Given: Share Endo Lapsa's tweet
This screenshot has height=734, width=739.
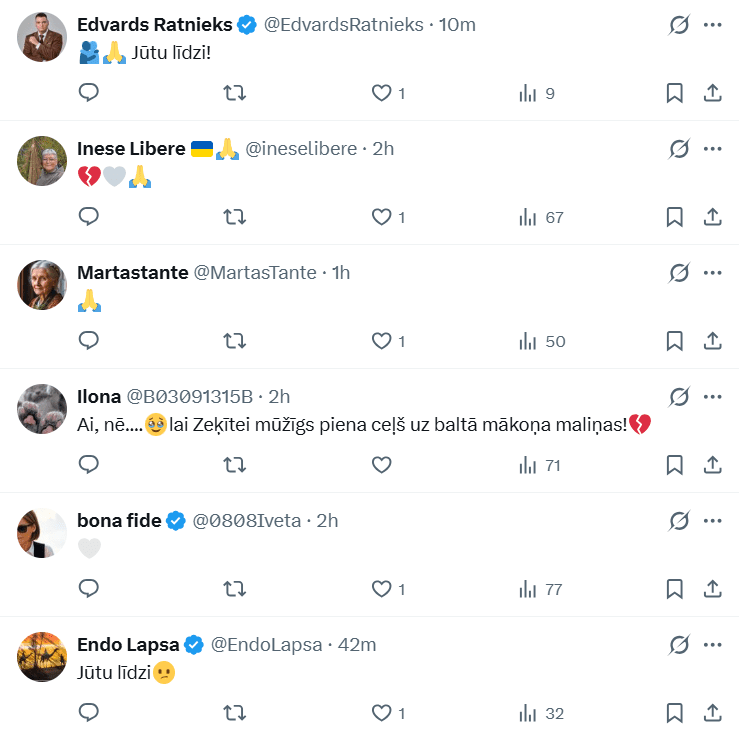Looking at the screenshot, I should pos(713,713).
